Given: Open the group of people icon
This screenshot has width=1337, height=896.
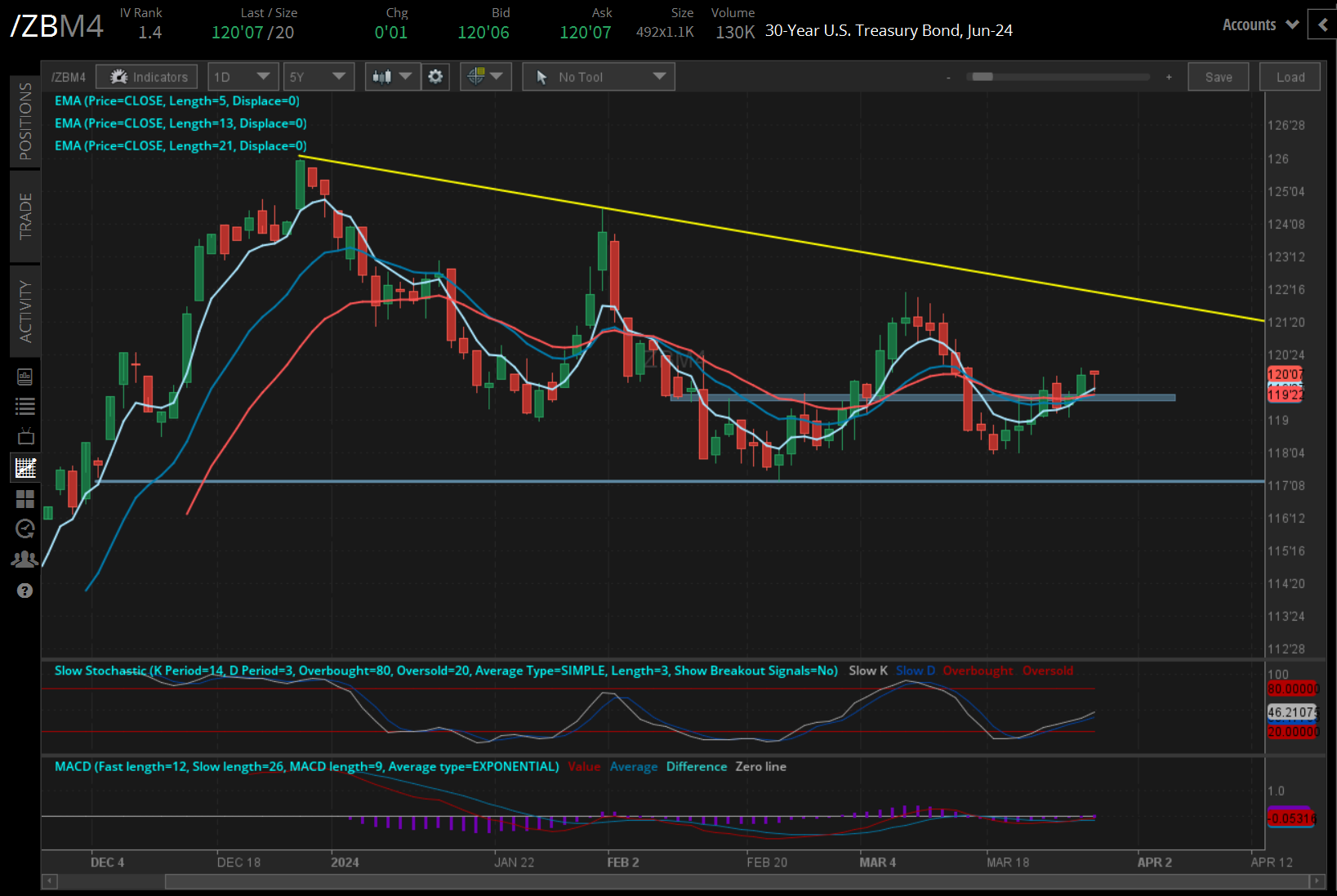Looking at the screenshot, I should click(x=25, y=559).
